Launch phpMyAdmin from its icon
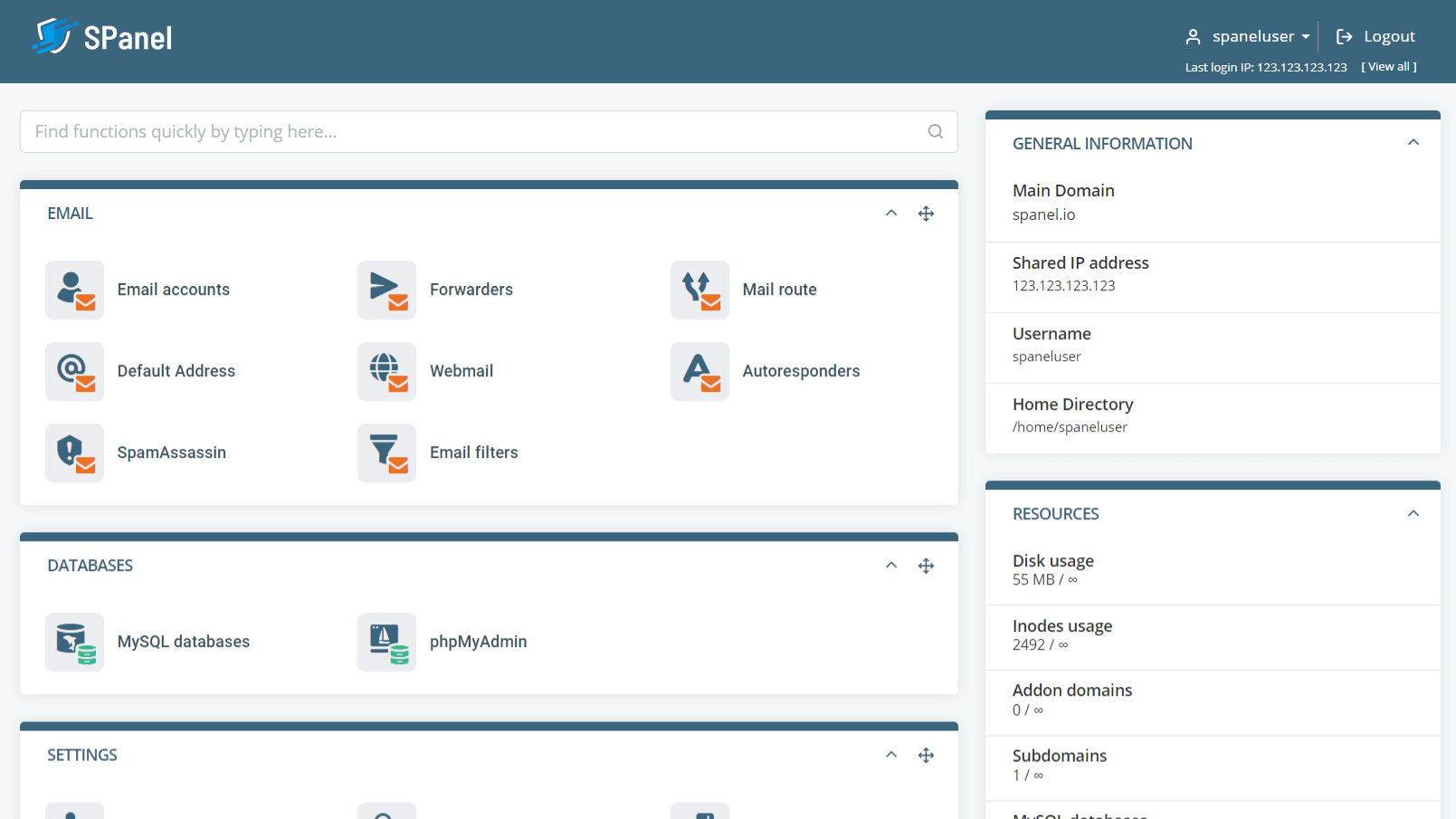Viewport: 1456px width, 819px height. tap(386, 642)
